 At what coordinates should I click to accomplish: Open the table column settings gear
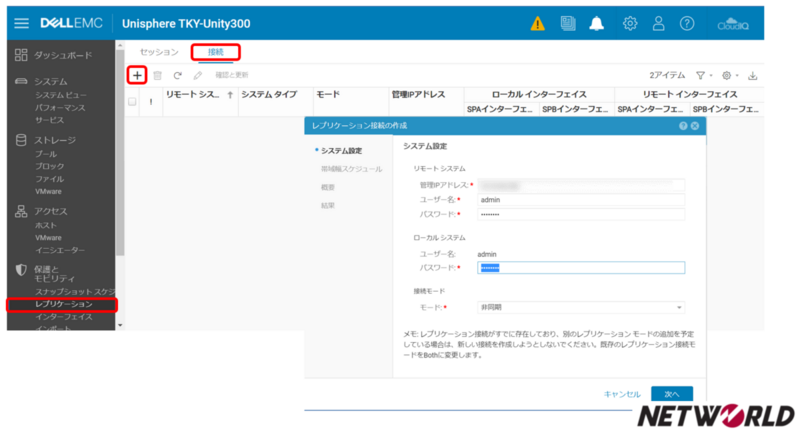click(727, 75)
